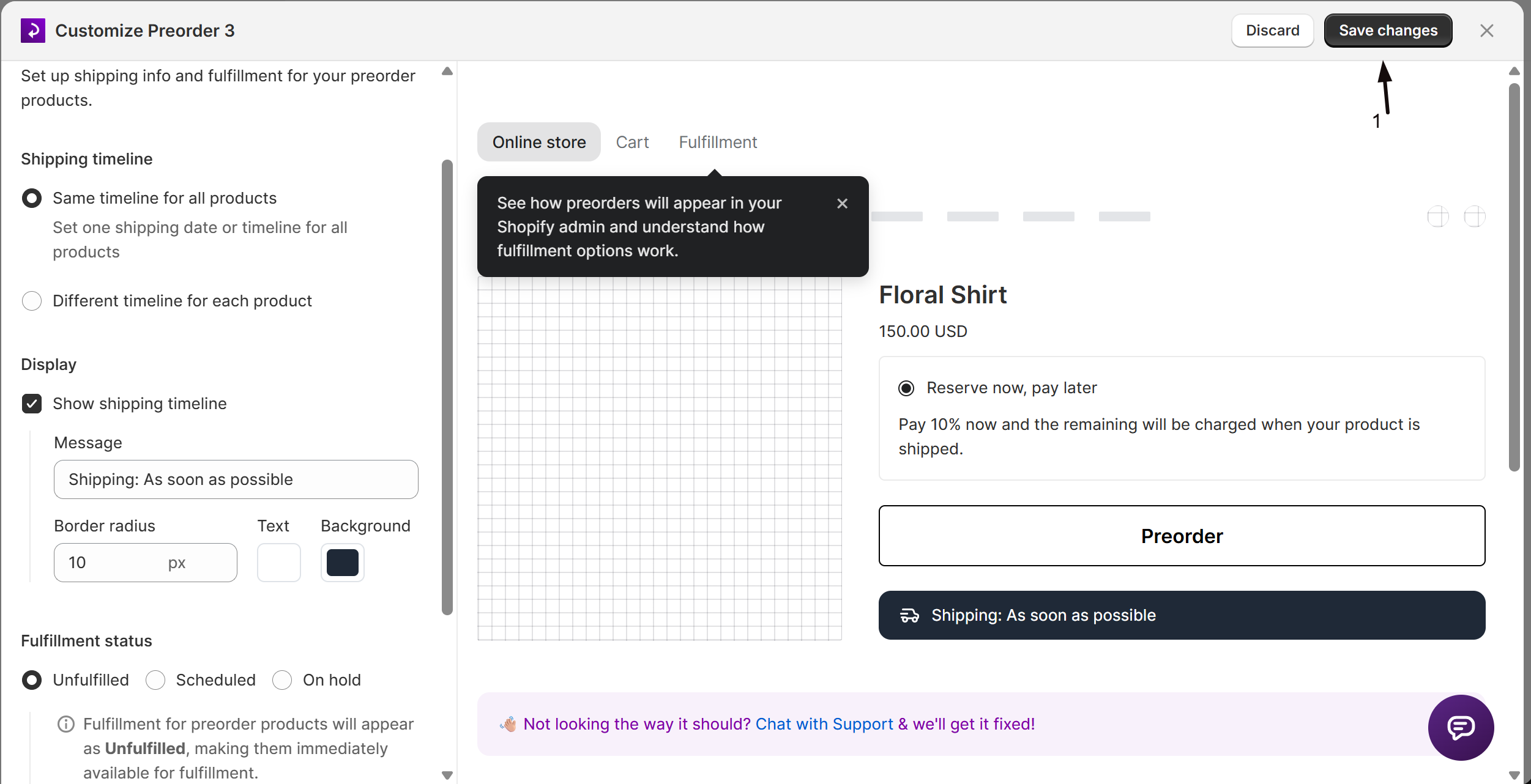
Task: Click the waving hand emoji icon
Action: tap(508, 724)
